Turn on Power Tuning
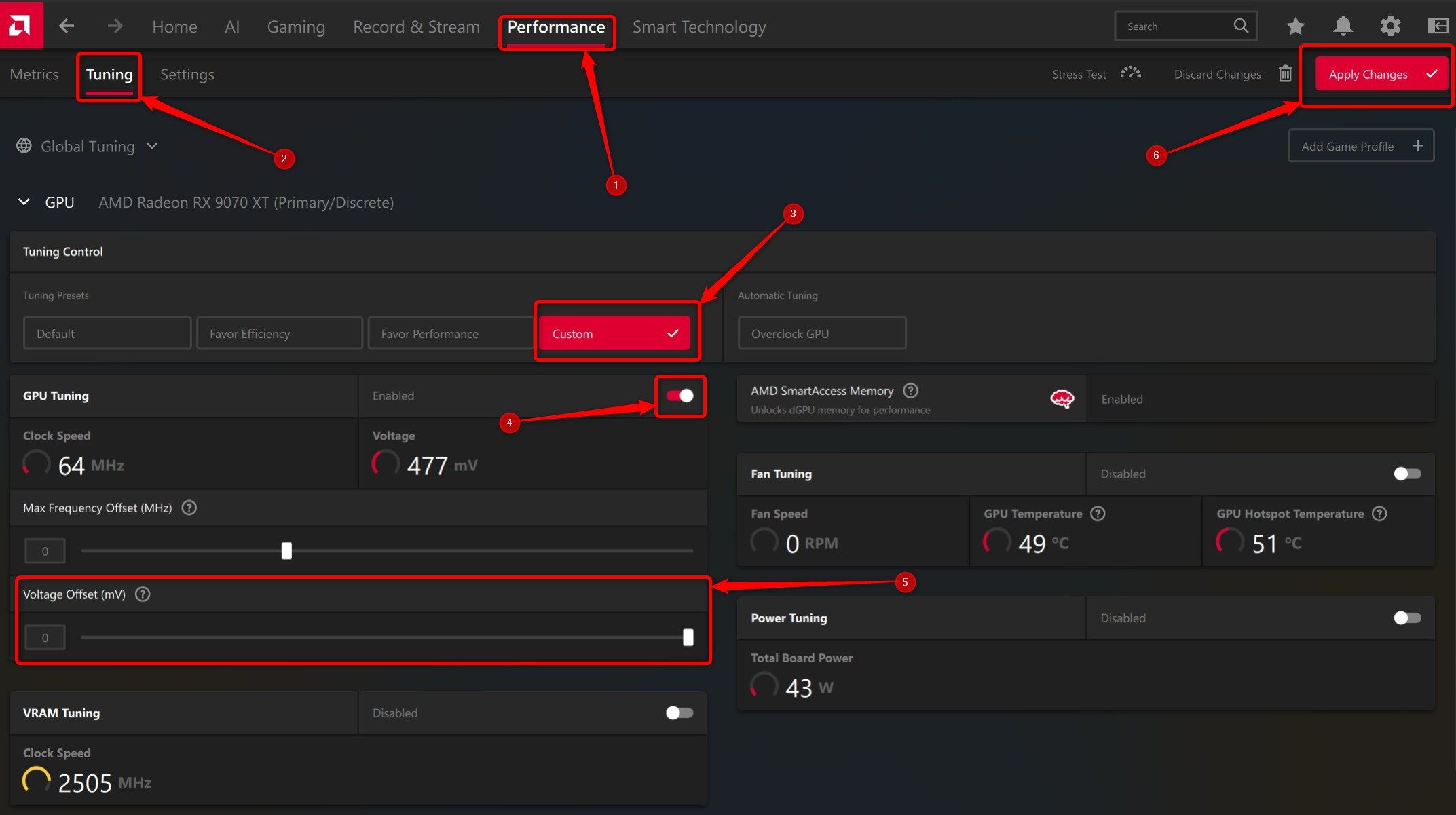1456x815 pixels. 1406,618
